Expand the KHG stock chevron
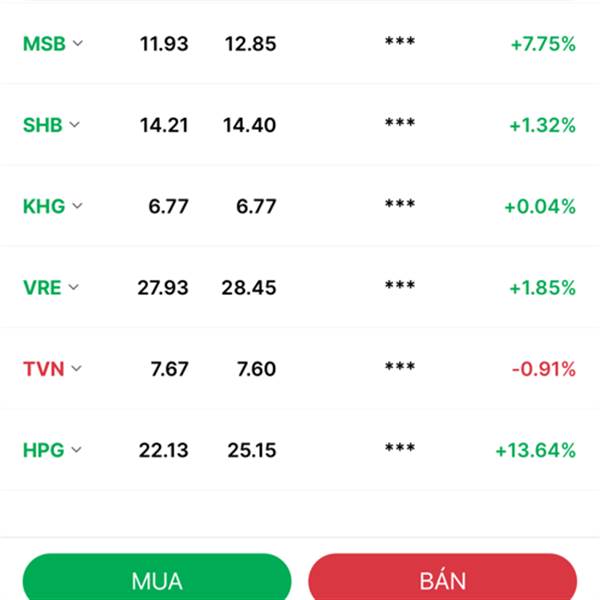Screen dimensions: 600x600 click(x=77, y=206)
